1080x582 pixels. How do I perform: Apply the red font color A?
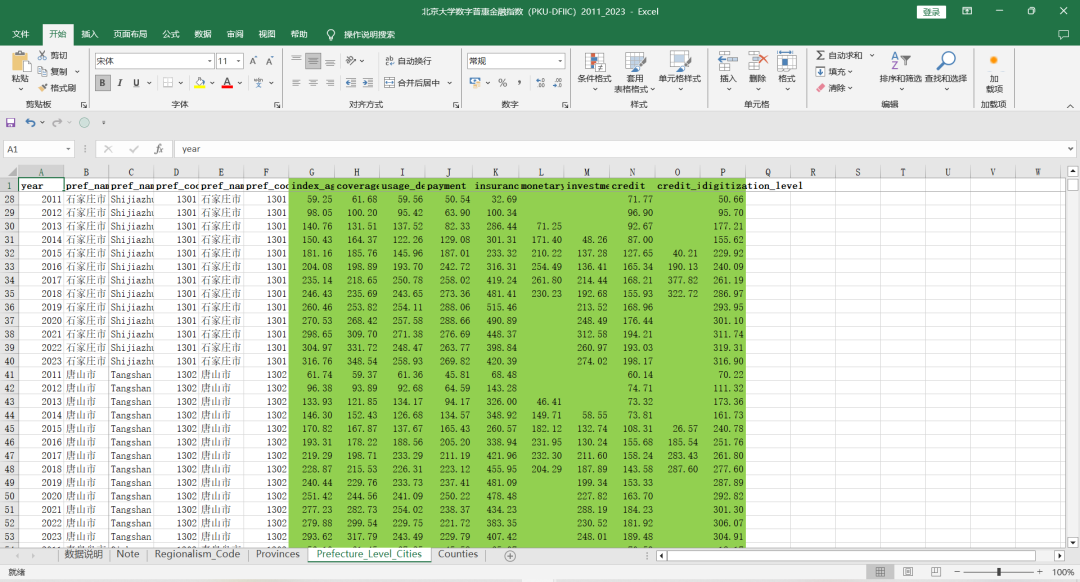coord(227,83)
